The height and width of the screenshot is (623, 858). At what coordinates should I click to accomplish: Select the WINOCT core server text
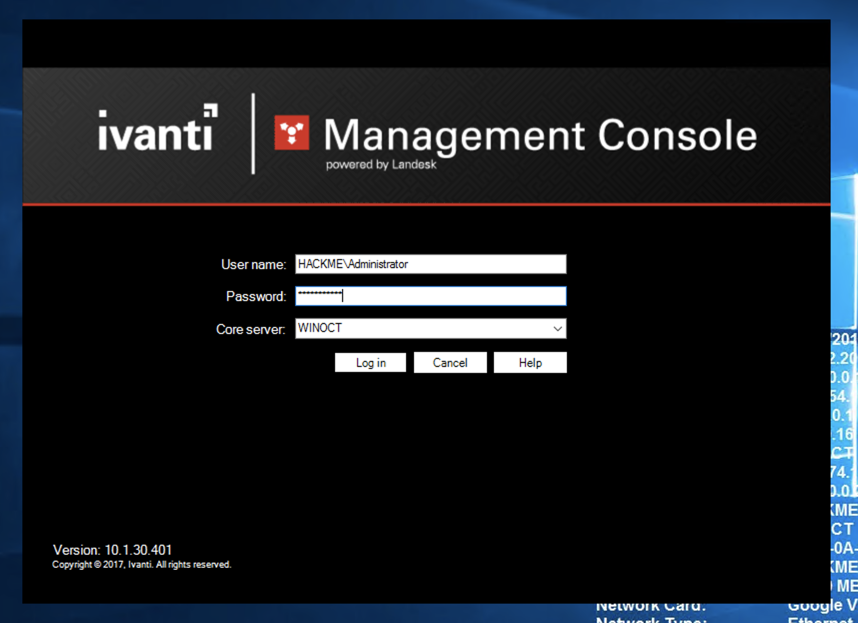point(320,328)
